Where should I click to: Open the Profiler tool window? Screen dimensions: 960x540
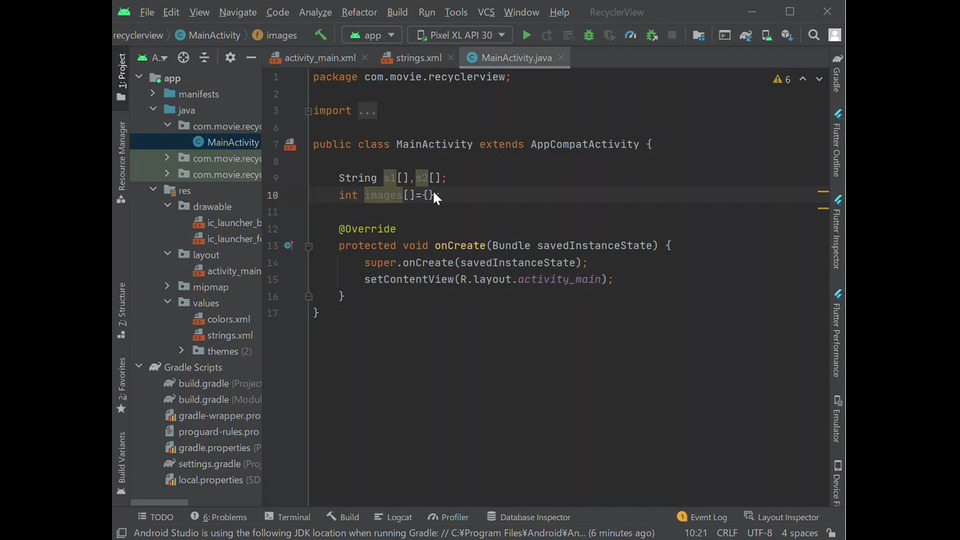pyautogui.click(x=448, y=517)
